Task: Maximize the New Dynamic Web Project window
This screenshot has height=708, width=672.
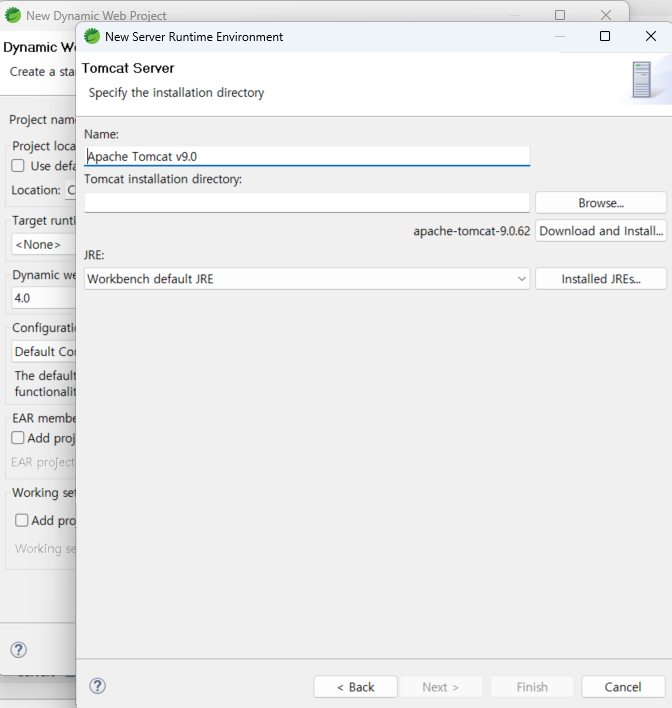Action: coord(560,15)
